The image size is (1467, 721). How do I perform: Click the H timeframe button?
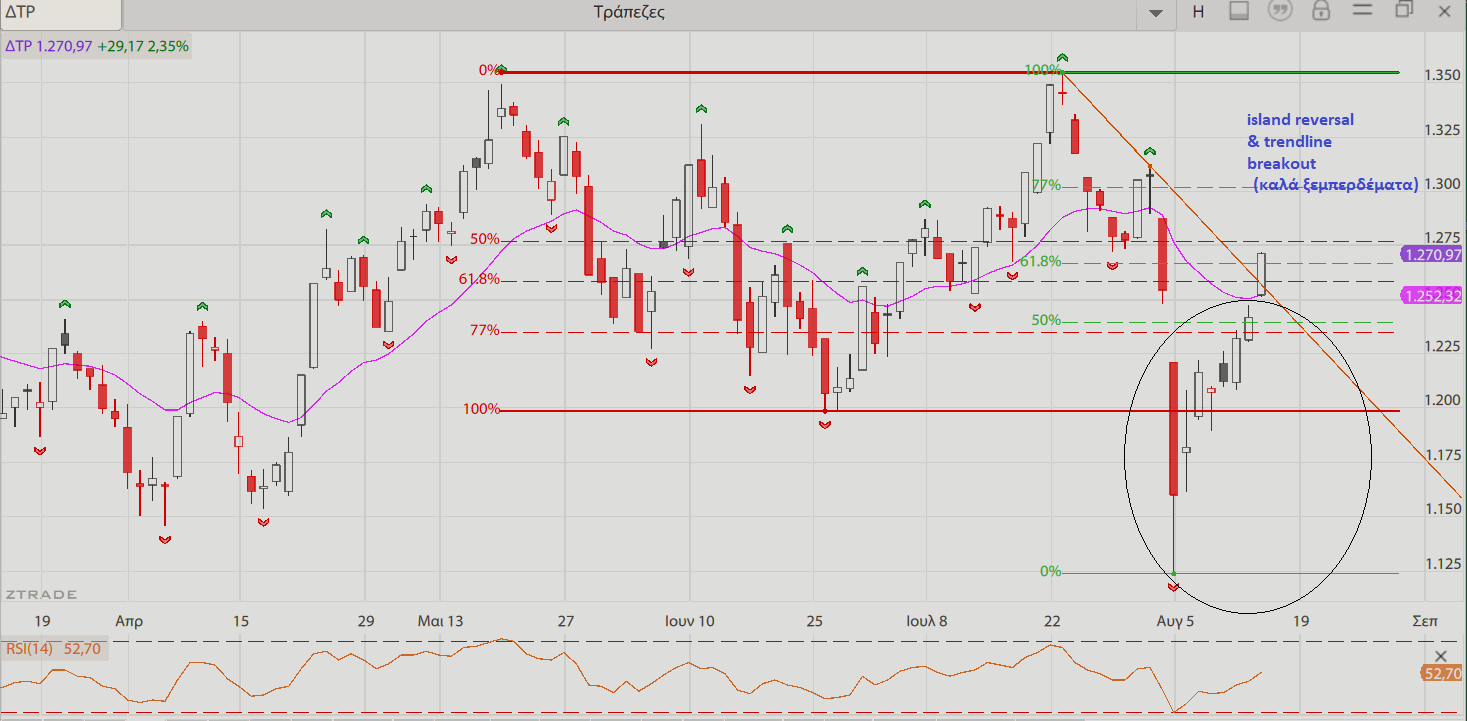point(1198,12)
